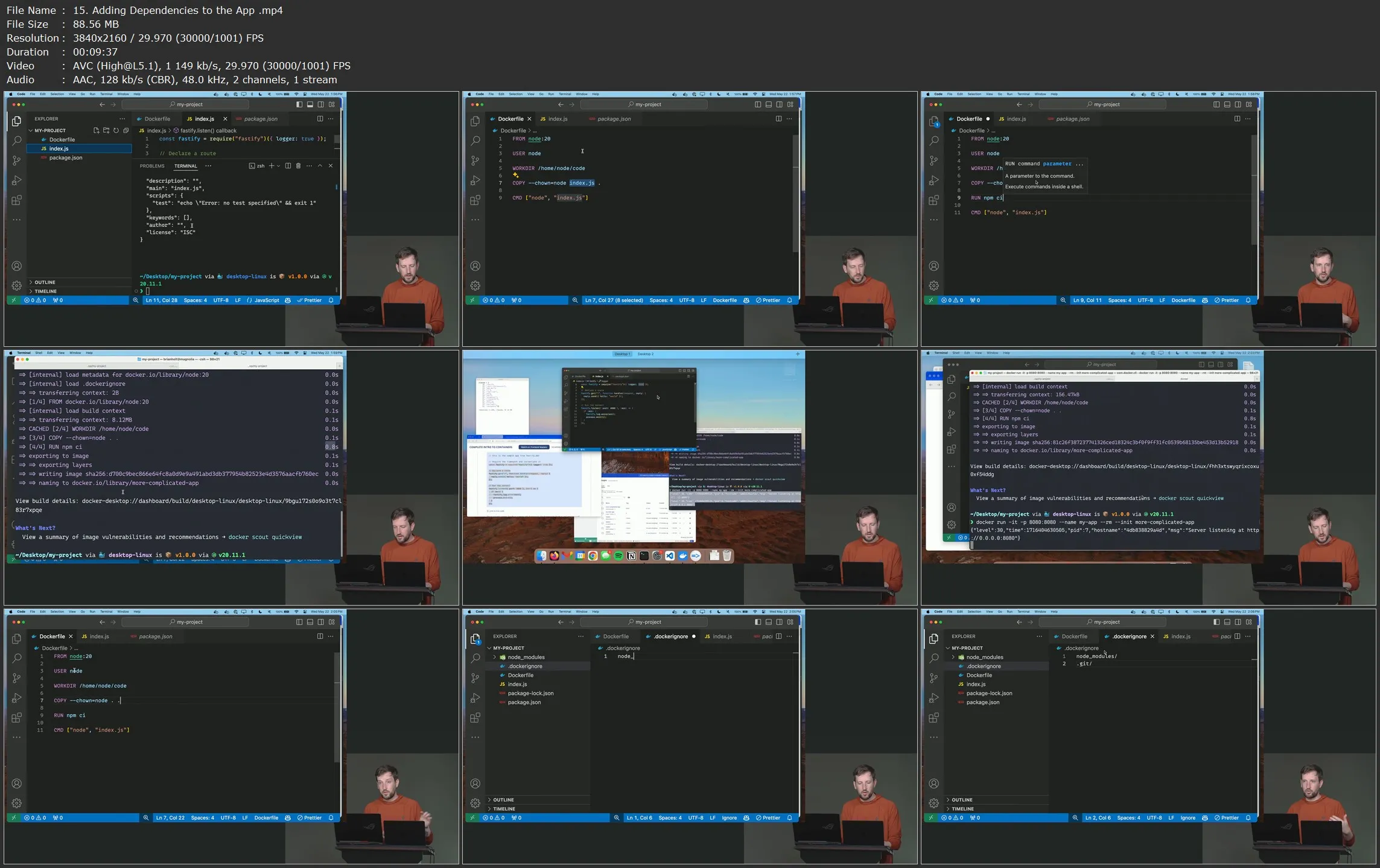Click New File icon beside MY-PROJECT header
The height and width of the screenshot is (868, 1380).
pos(96,130)
